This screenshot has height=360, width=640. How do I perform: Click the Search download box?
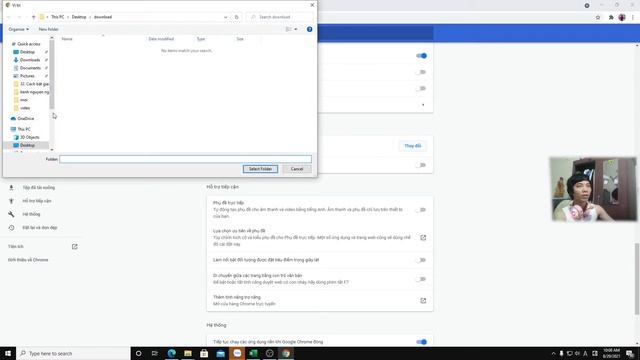(280, 17)
